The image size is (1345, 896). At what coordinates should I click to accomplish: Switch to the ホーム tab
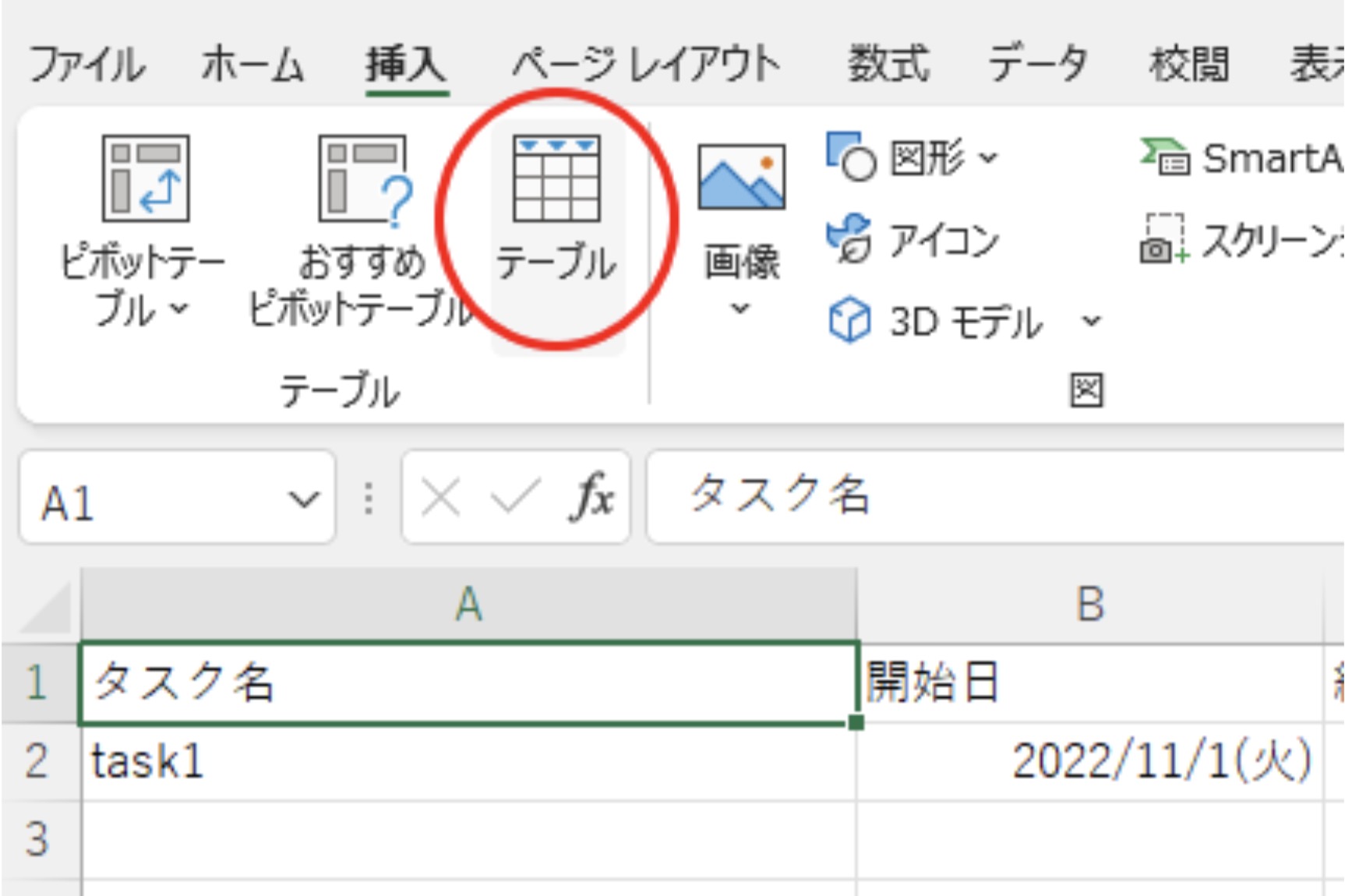[252, 64]
